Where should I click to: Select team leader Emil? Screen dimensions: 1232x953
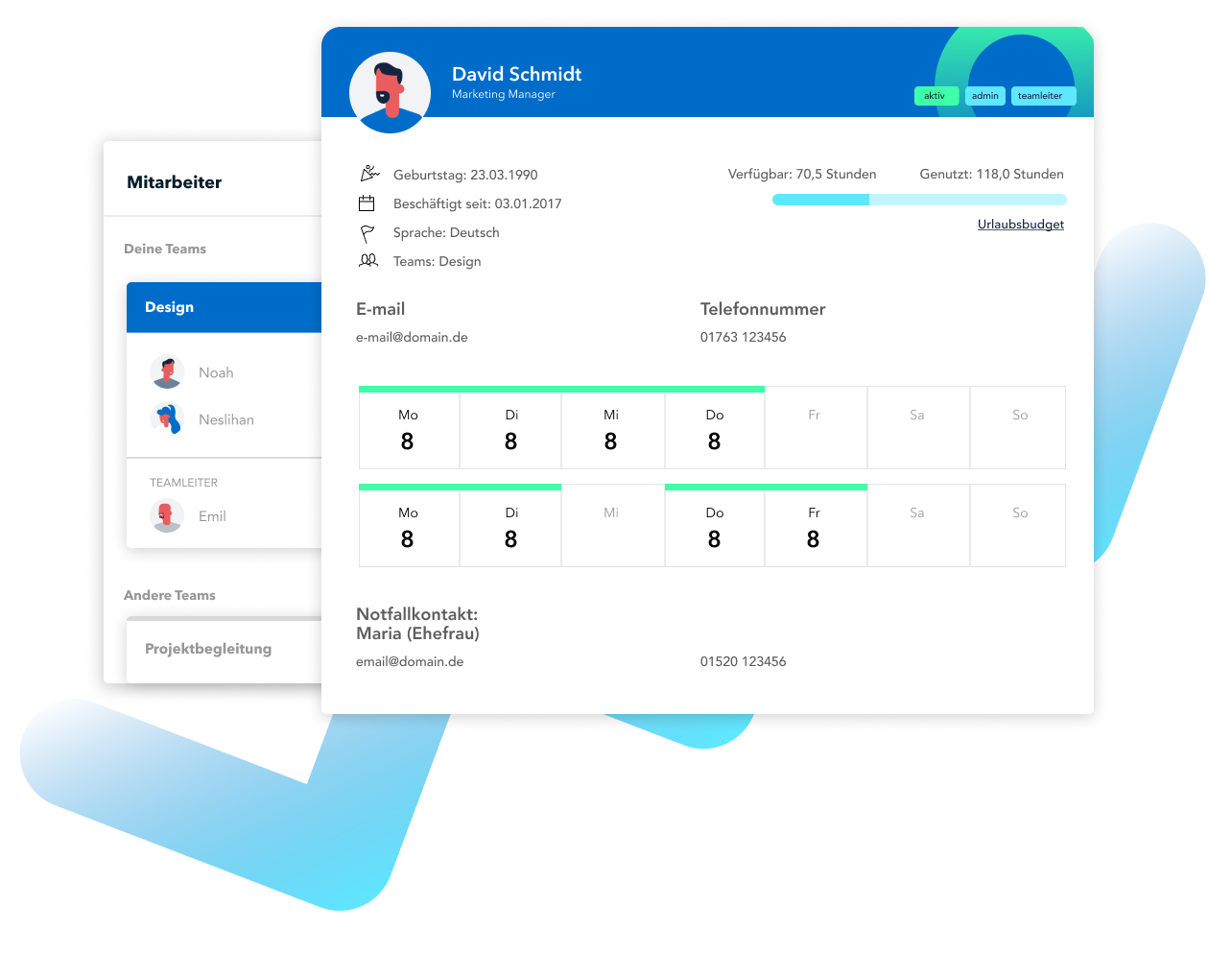pos(212,516)
